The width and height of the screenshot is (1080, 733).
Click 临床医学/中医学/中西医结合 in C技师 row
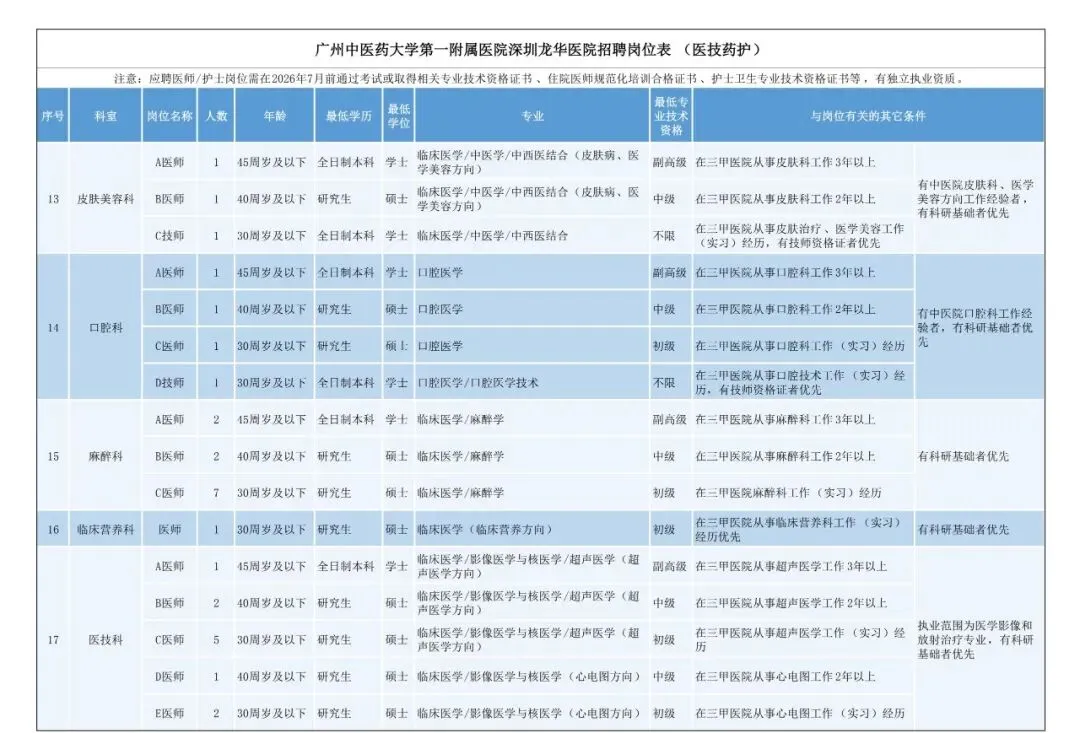pyautogui.click(x=492, y=236)
